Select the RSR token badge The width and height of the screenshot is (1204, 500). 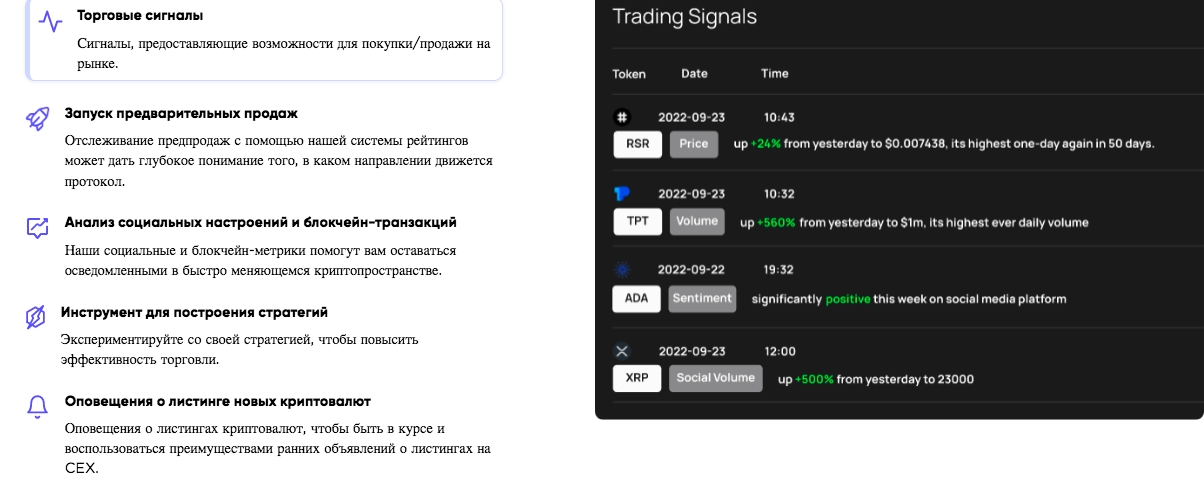(x=637, y=144)
